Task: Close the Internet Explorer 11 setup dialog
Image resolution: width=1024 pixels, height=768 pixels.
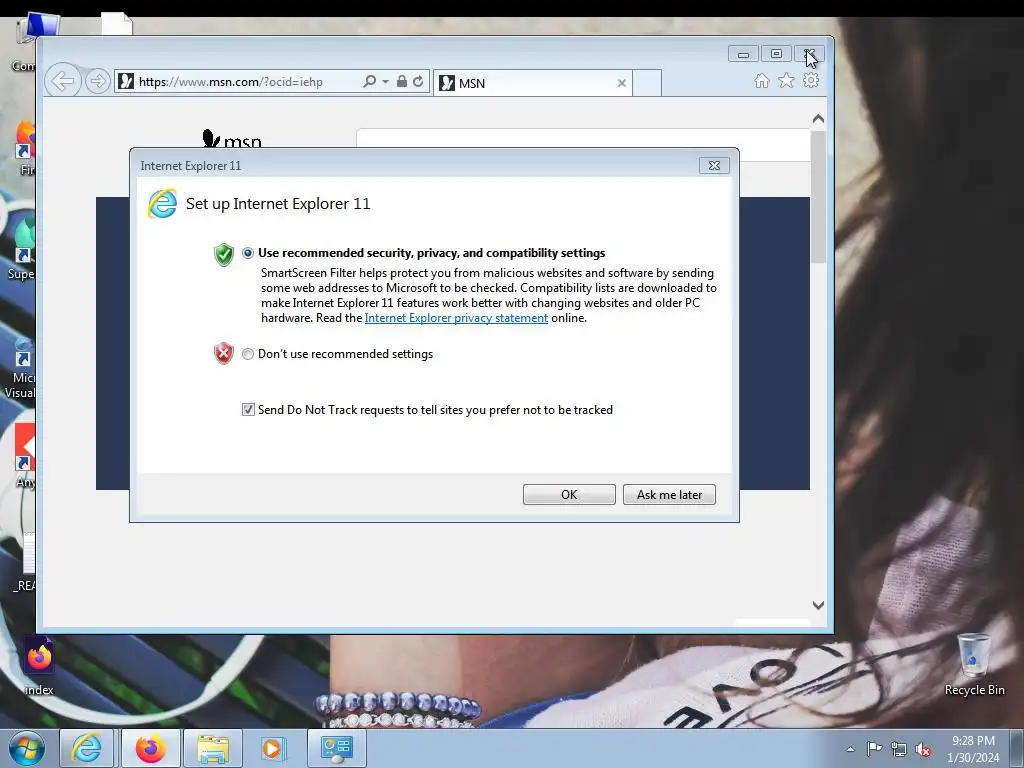Action: tap(714, 166)
